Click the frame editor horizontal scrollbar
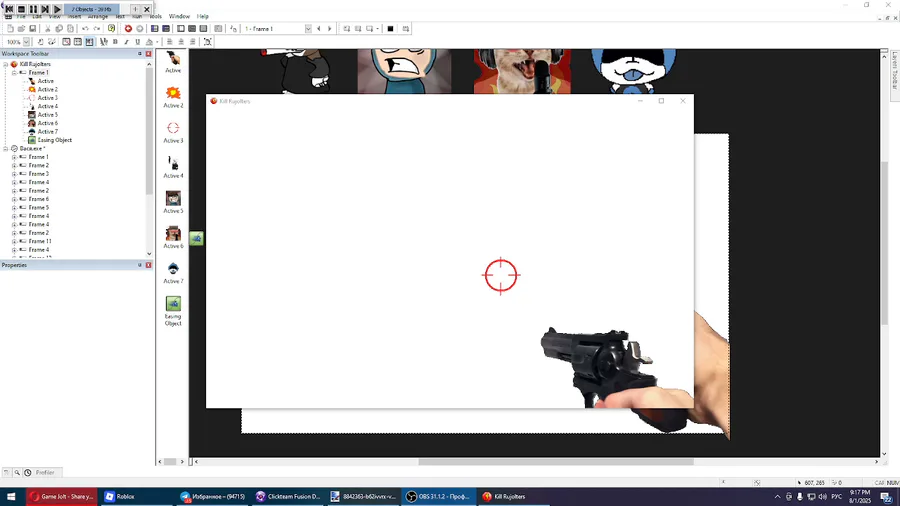 coord(556,461)
